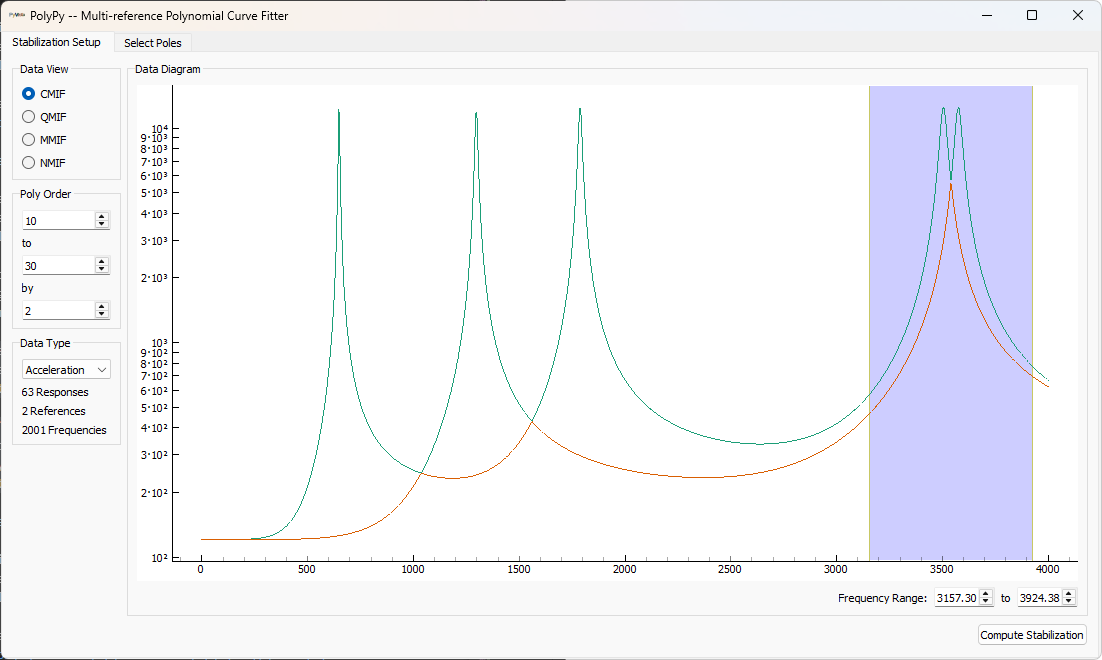Click the frequency range start field 3157.30

pyautogui.click(x=957, y=598)
